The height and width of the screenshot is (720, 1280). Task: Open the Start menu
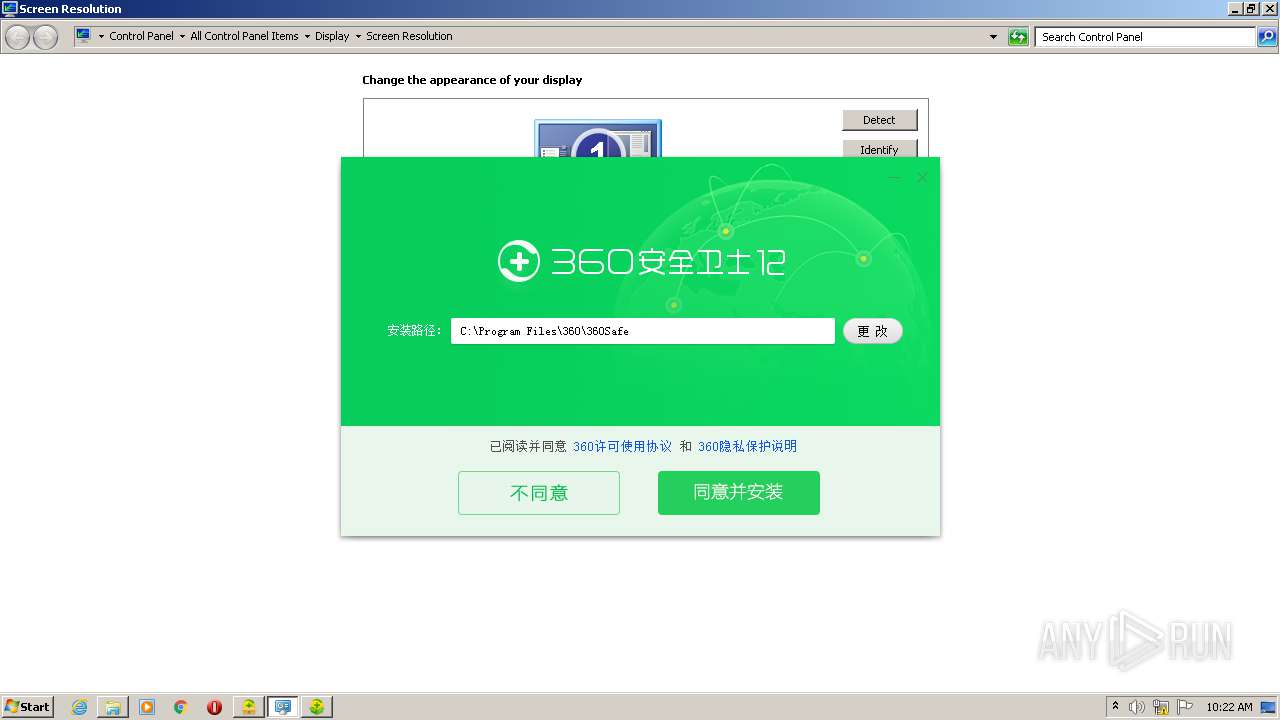[x=27, y=707]
